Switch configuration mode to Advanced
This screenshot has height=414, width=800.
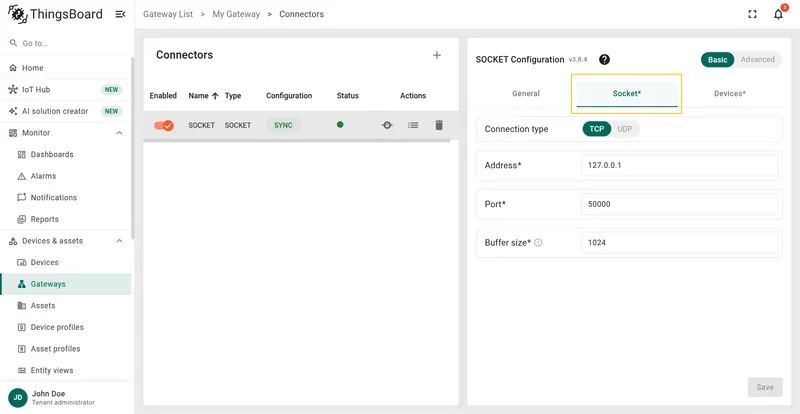(x=758, y=60)
